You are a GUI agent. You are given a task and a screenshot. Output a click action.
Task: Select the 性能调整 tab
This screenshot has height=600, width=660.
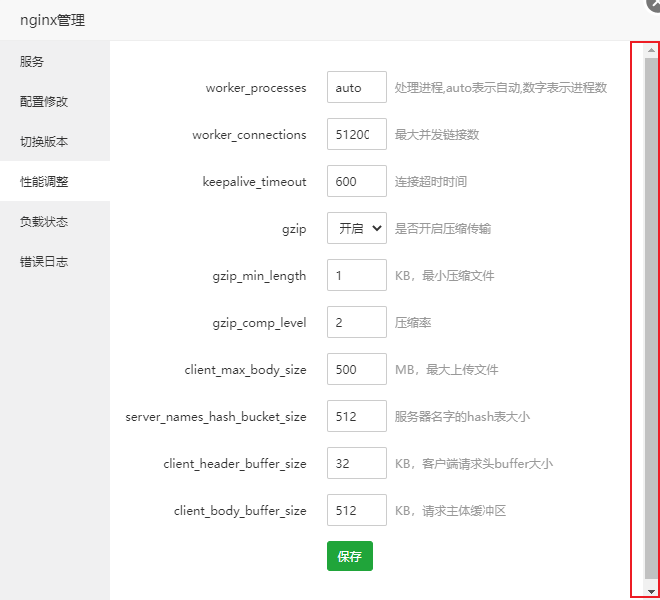[55, 181]
